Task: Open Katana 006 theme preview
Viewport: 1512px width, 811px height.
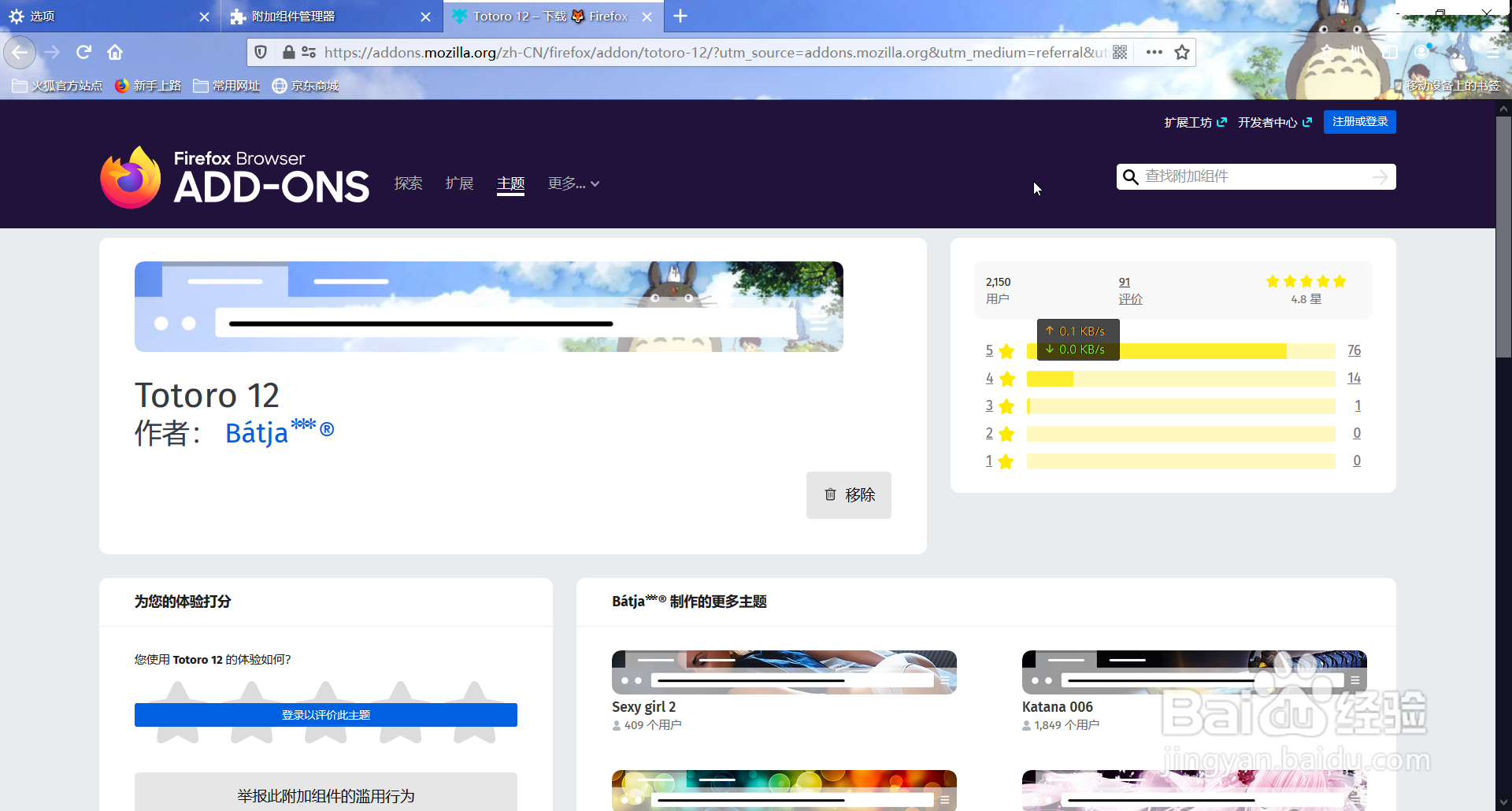Action: 1195,672
